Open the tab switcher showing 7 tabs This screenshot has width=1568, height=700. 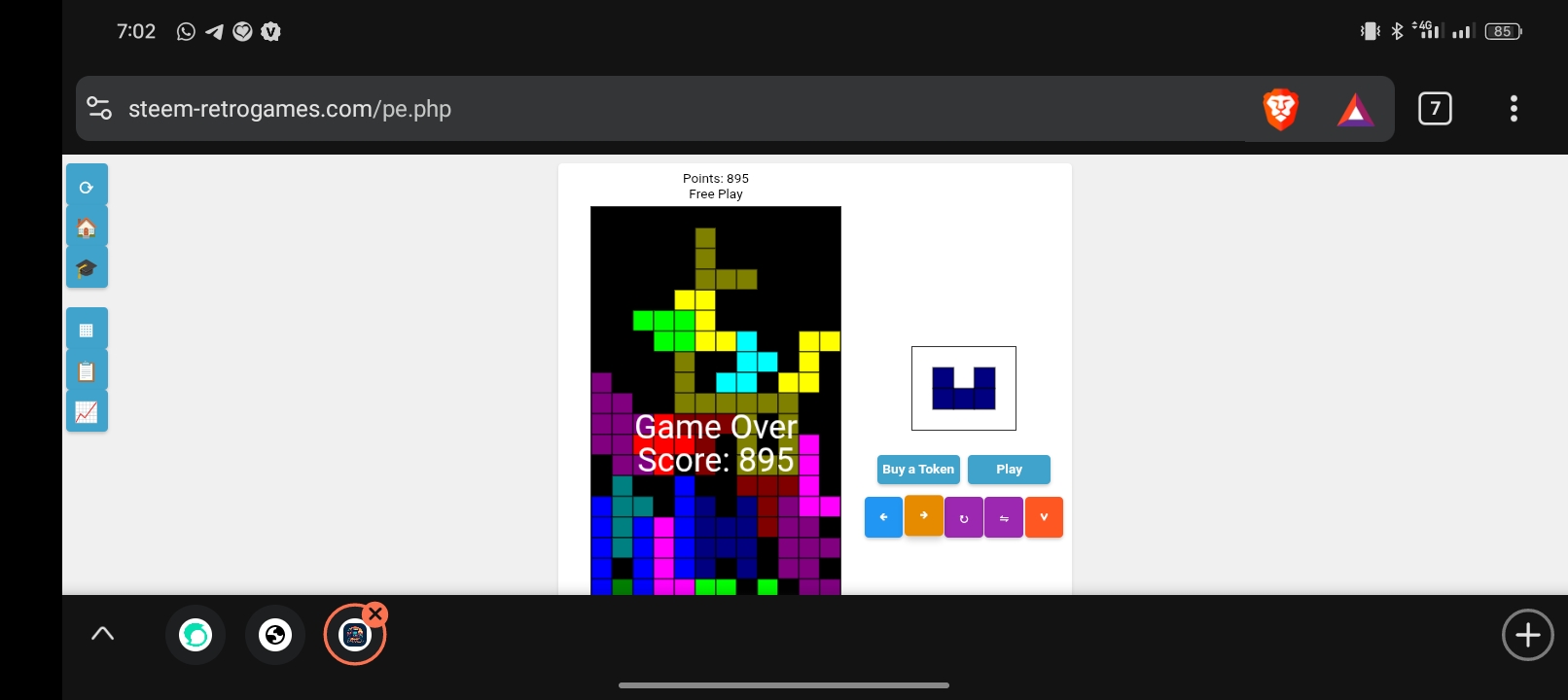1435,109
